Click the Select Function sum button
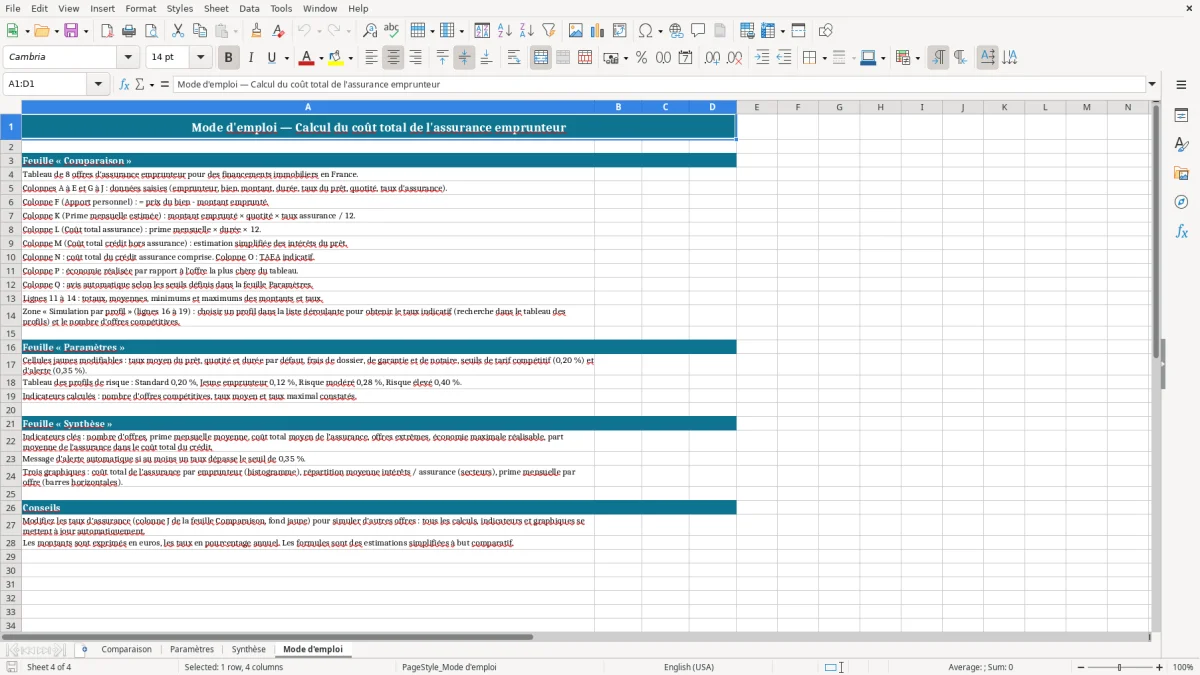The width and height of the screenshot is (1200, 675). tap(140, 84)
